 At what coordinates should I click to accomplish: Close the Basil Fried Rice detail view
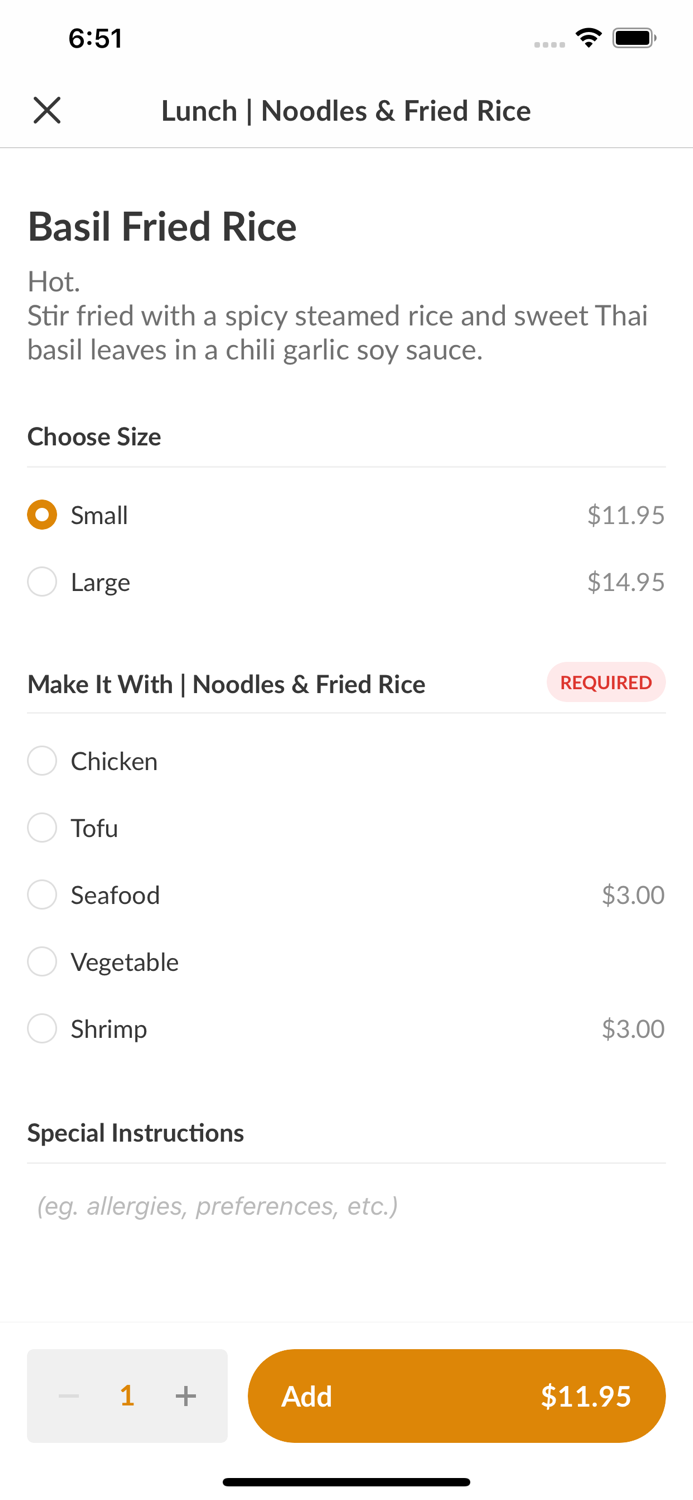tap(47, 110)
